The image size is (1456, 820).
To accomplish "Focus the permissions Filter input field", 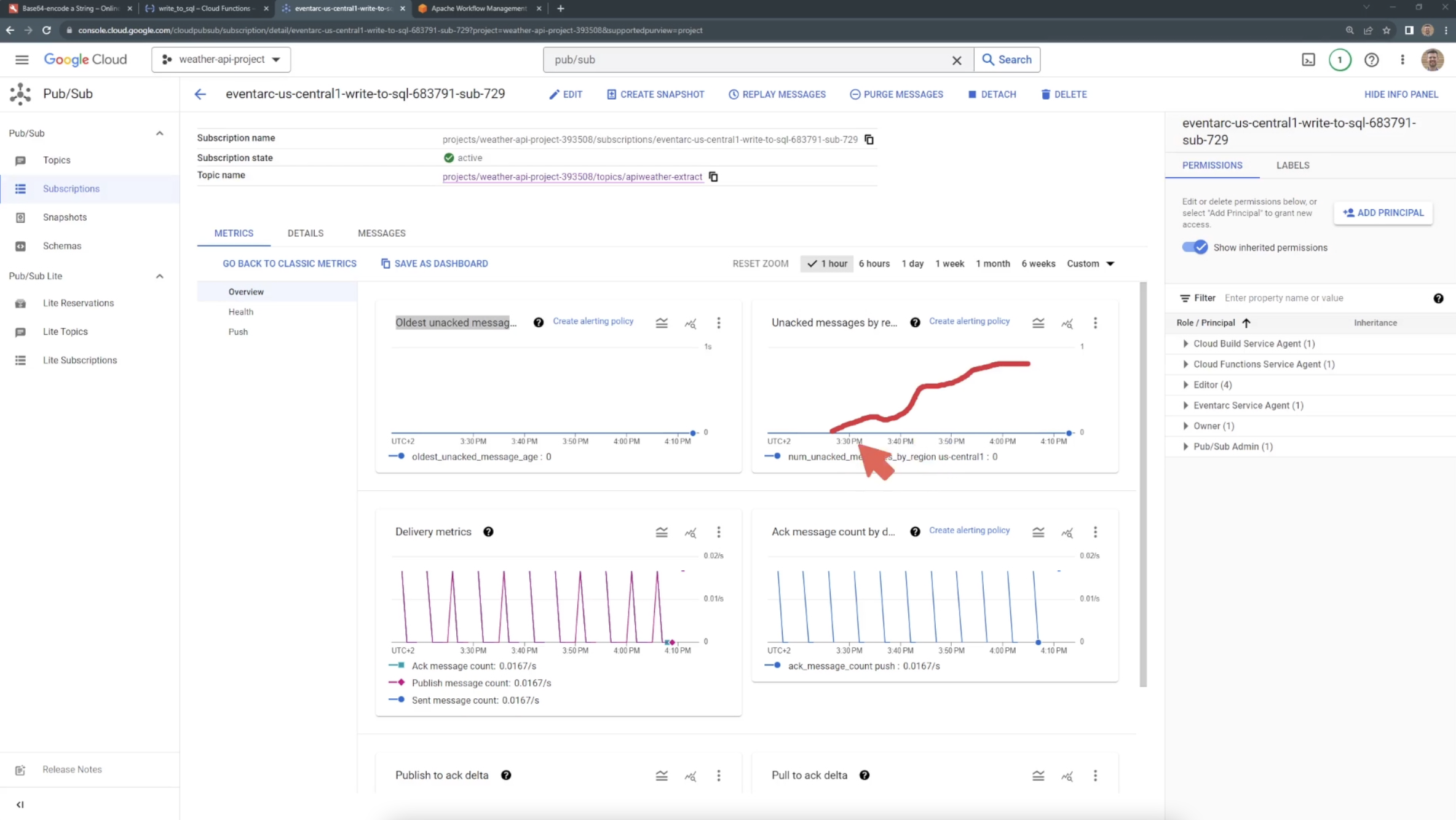I will click(1322, 298).
